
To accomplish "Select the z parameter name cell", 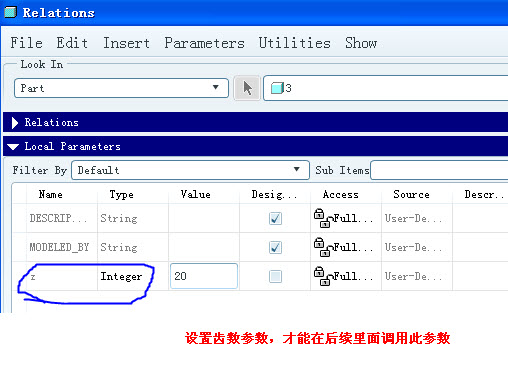I will (x=62, y=276).
